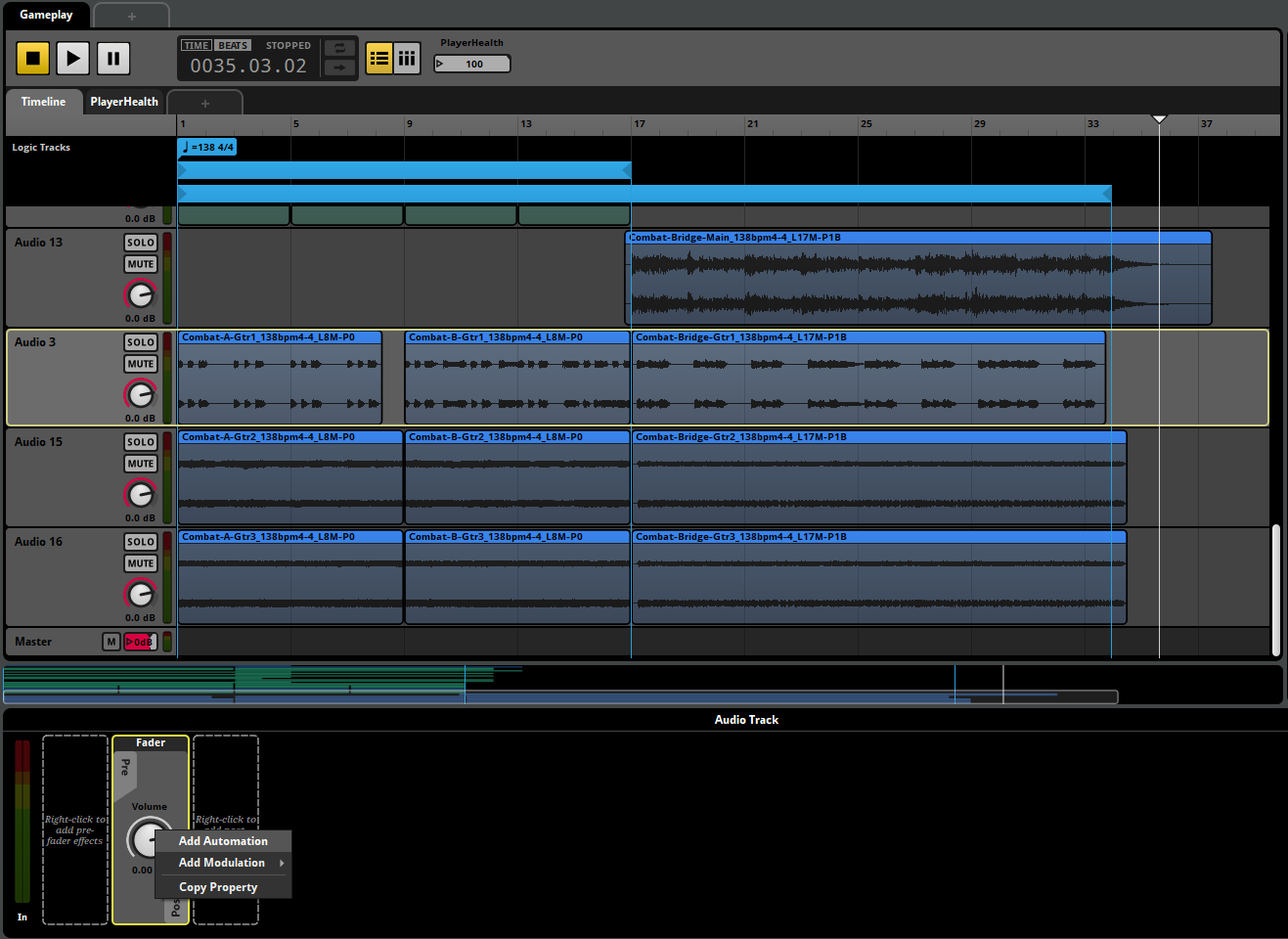
Task: Mute the Audio 15 track
Action: click(140, 464)
